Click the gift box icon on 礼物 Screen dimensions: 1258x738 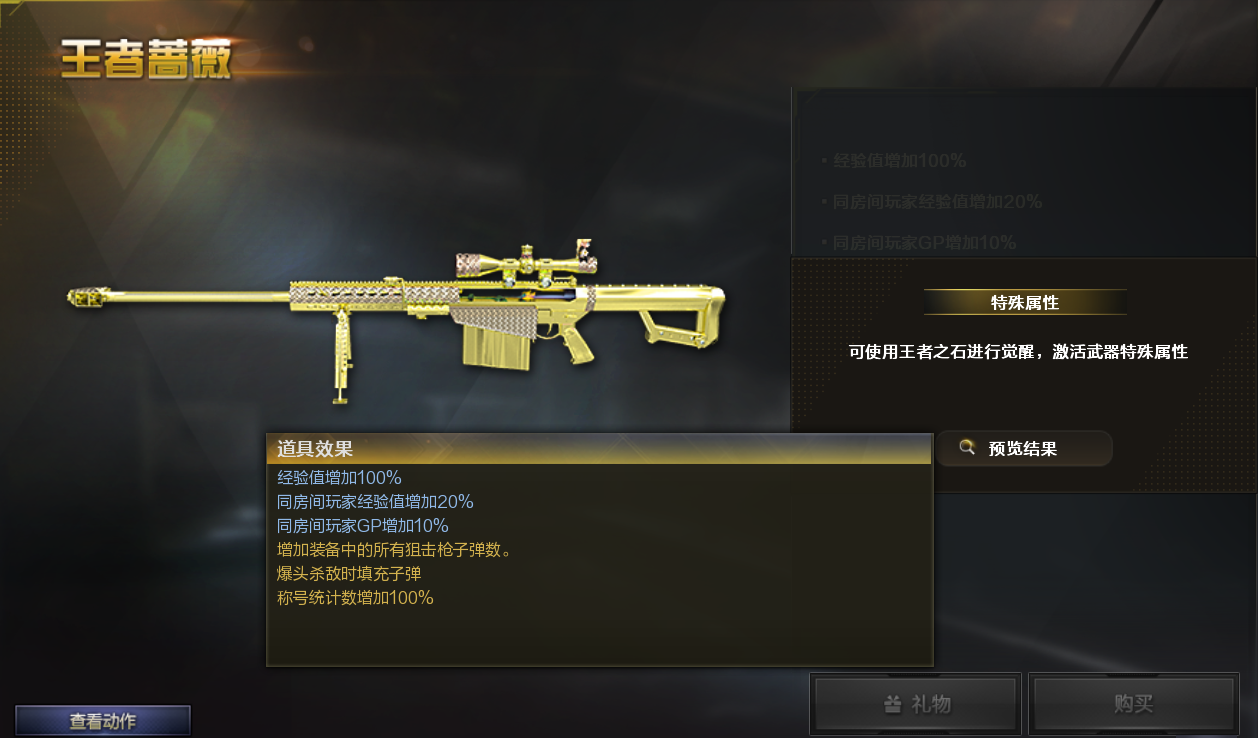893,704
